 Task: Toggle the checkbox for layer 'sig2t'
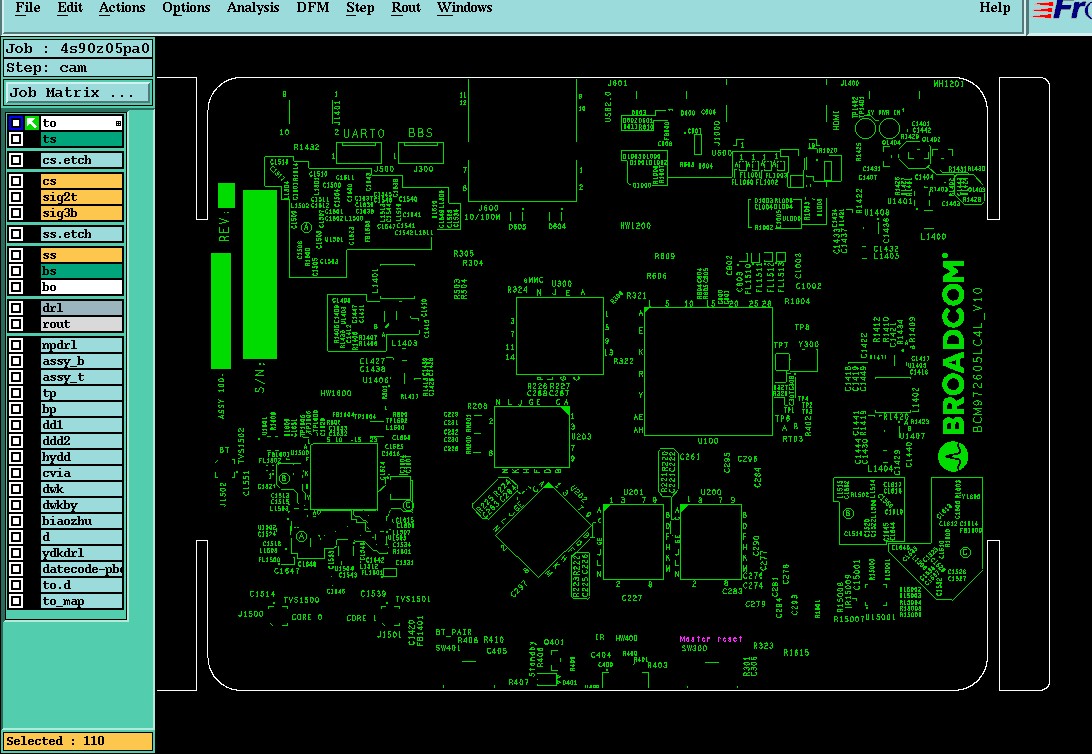coord(16,197)
